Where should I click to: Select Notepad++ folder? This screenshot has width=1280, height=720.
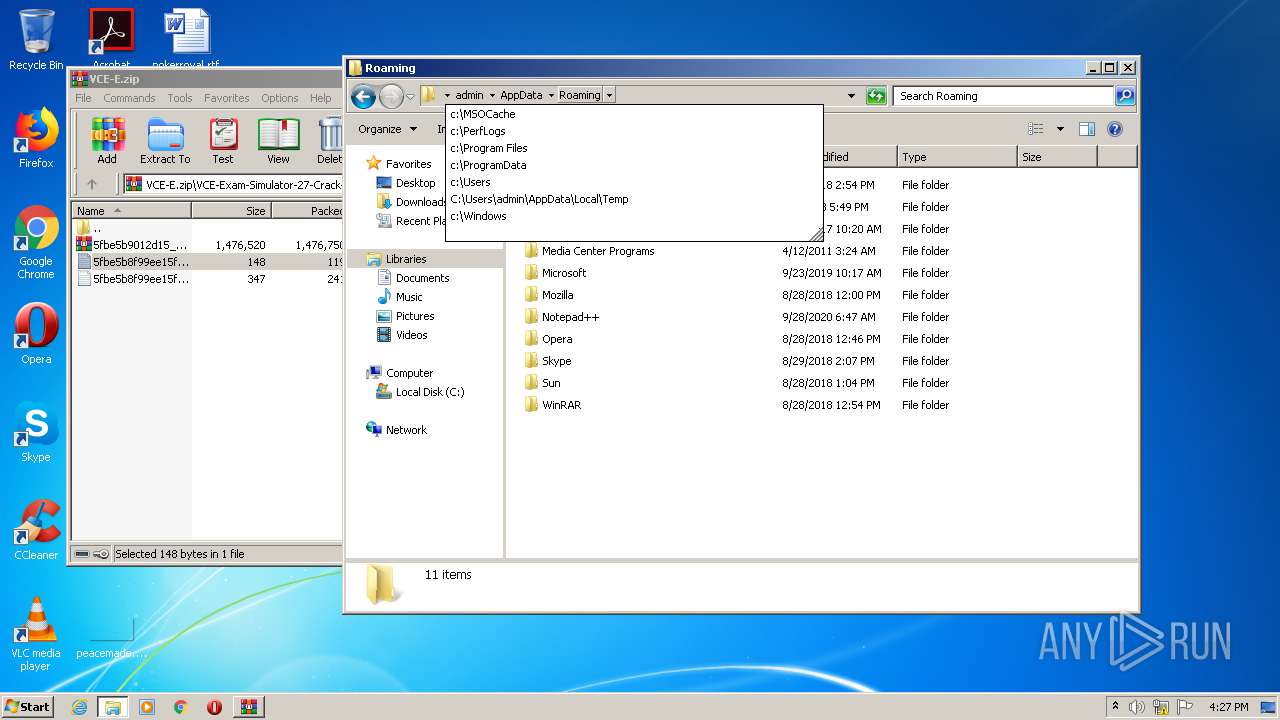click(x=570, y=317)
